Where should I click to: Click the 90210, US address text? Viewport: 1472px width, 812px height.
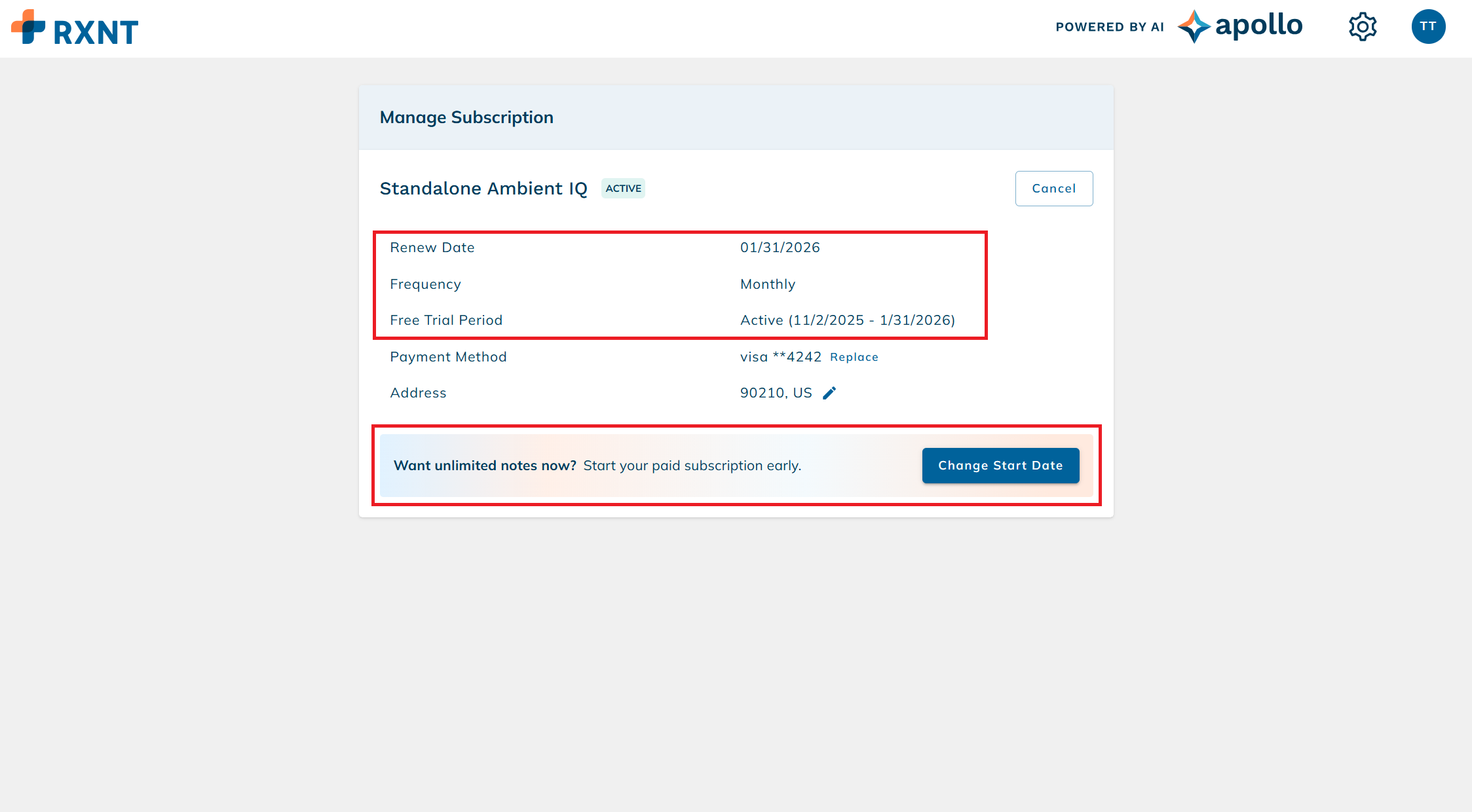coord(776,393)
